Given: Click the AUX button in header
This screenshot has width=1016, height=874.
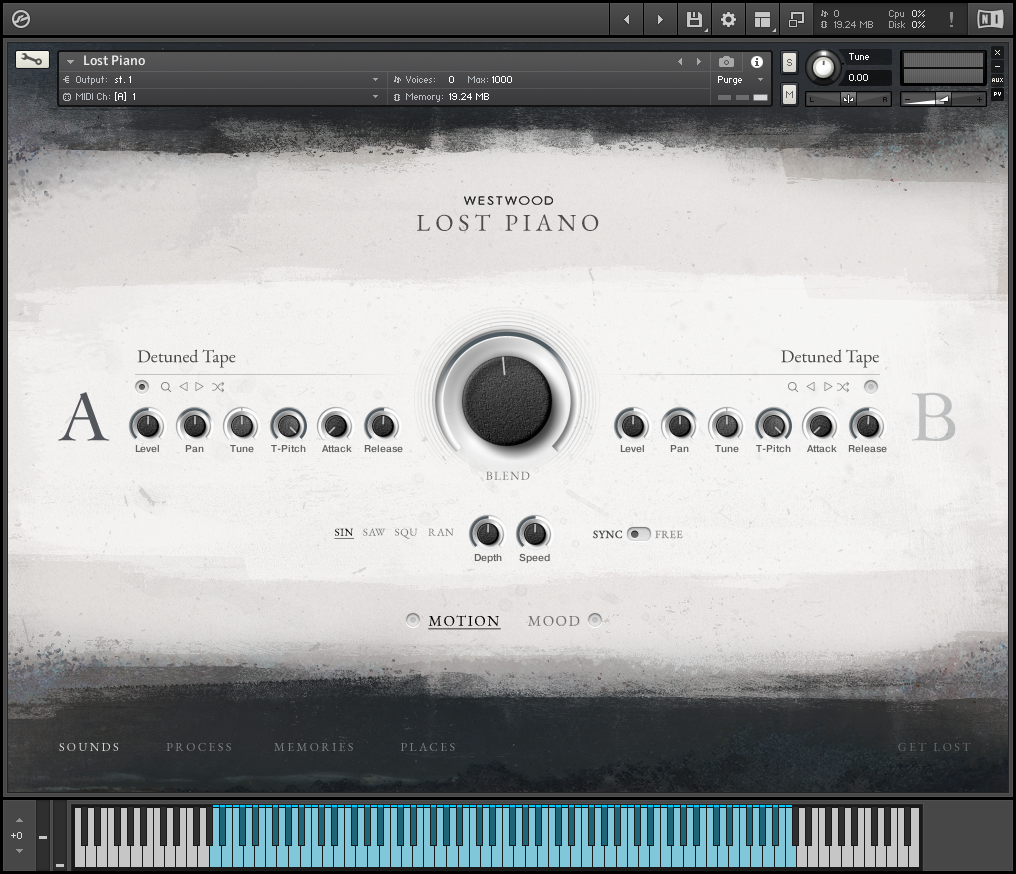Looking at the screenshot, I should [997, 80].
